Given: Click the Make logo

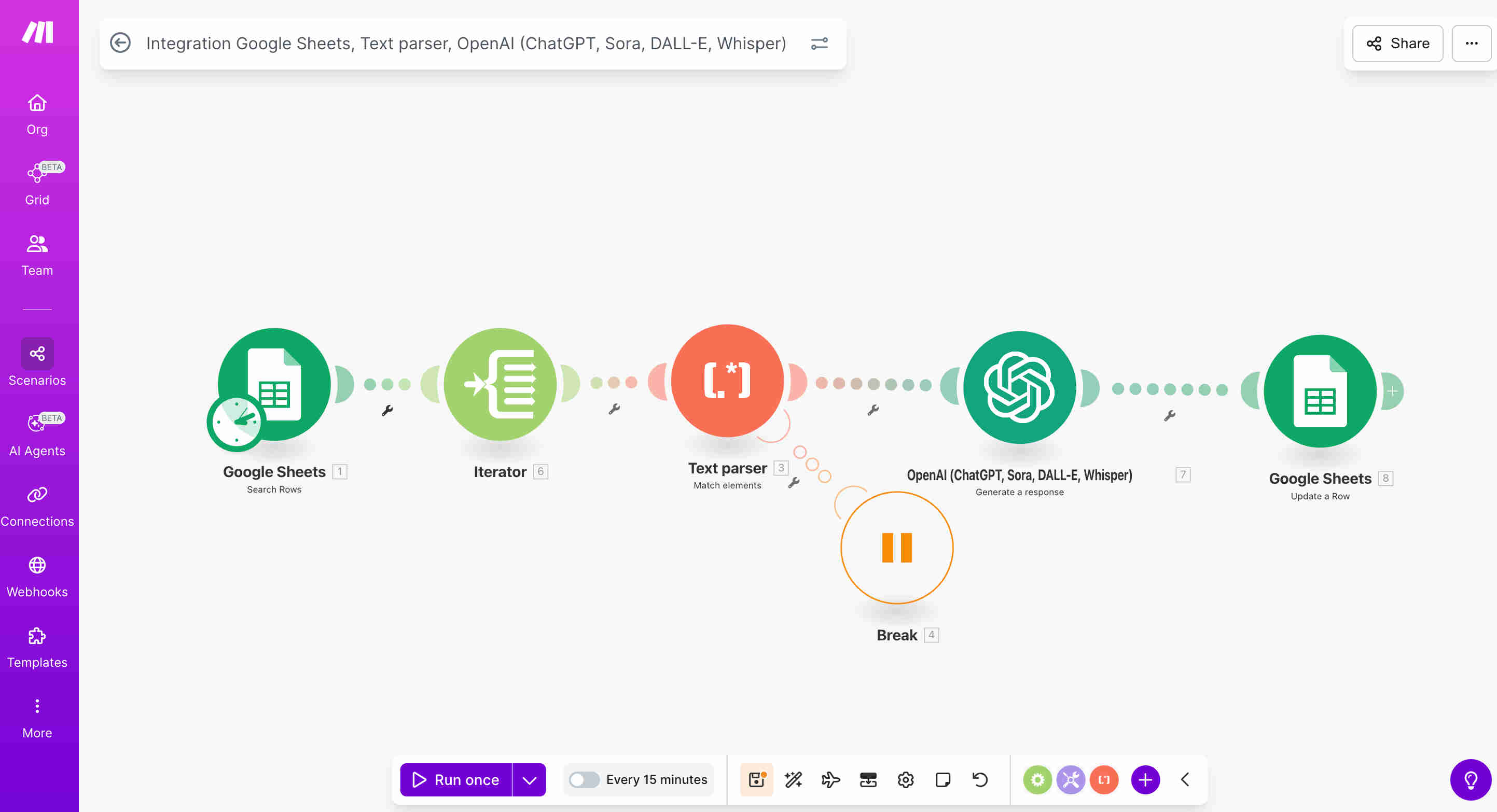Looking at the screenshot, I should (x=38, y=32).
